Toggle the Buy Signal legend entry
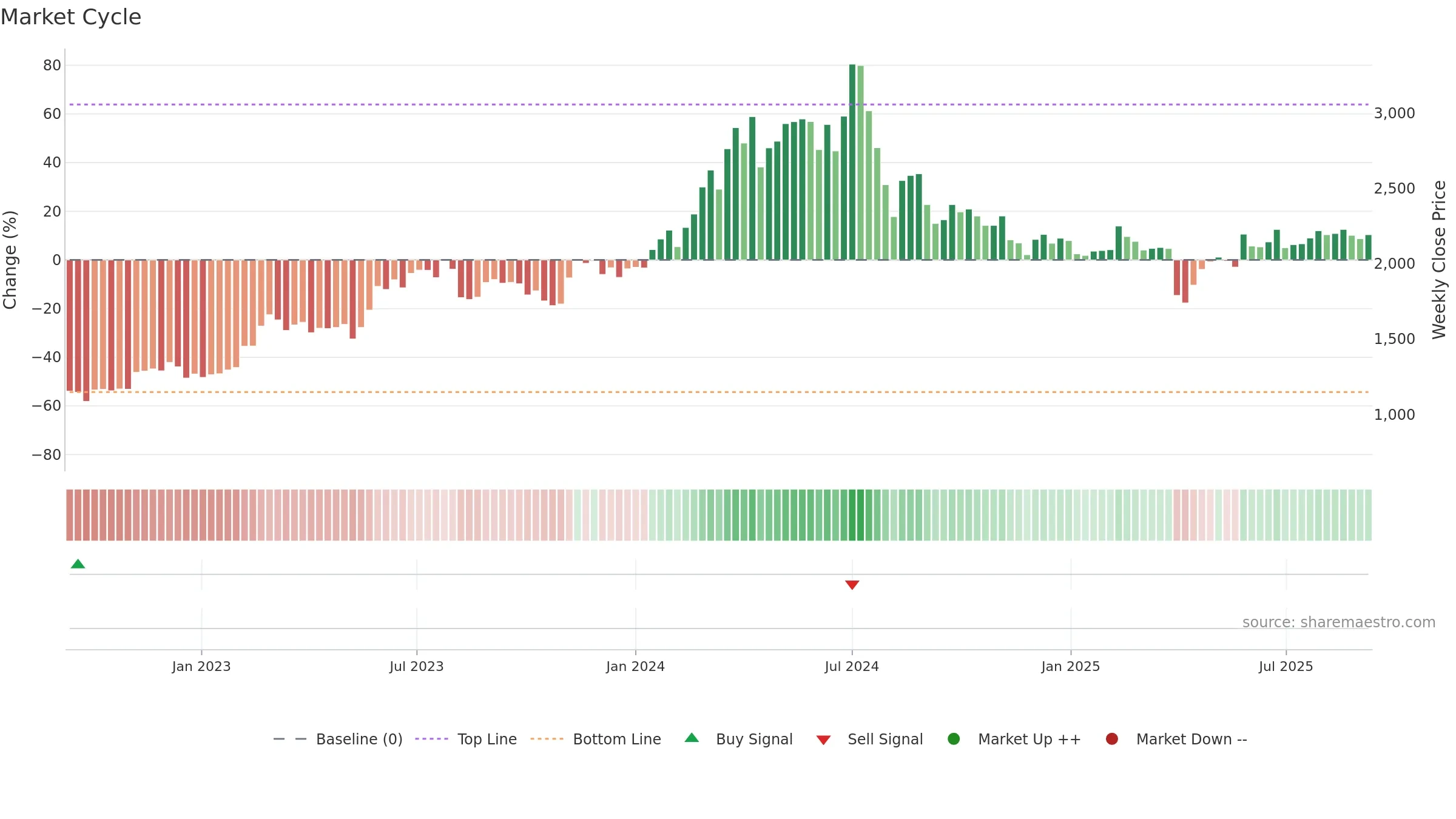Image resolution: width=1456 pixels, height=819 pixels. [x=738, y=739]
